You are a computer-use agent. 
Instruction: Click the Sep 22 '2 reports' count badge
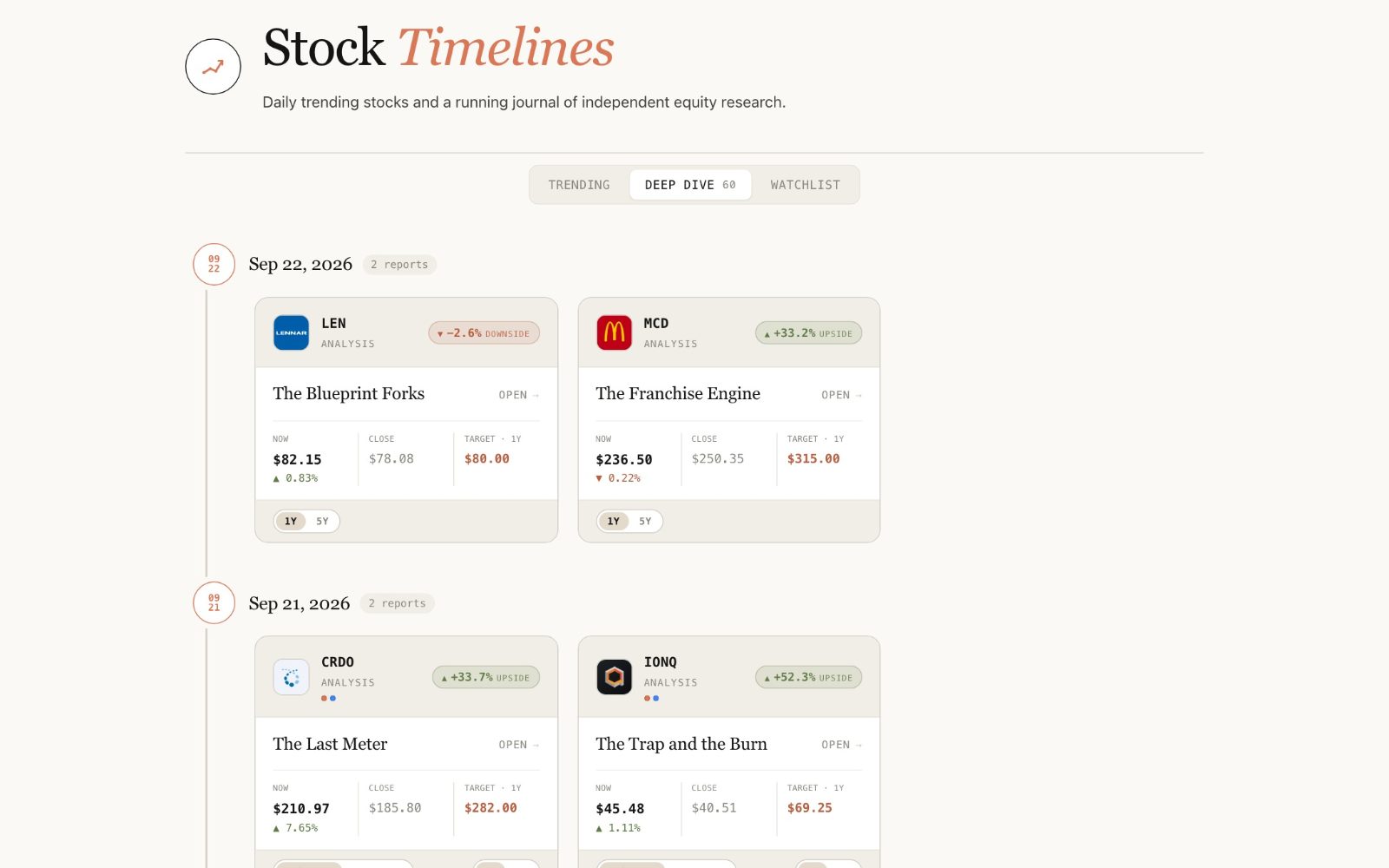(399, 265)
